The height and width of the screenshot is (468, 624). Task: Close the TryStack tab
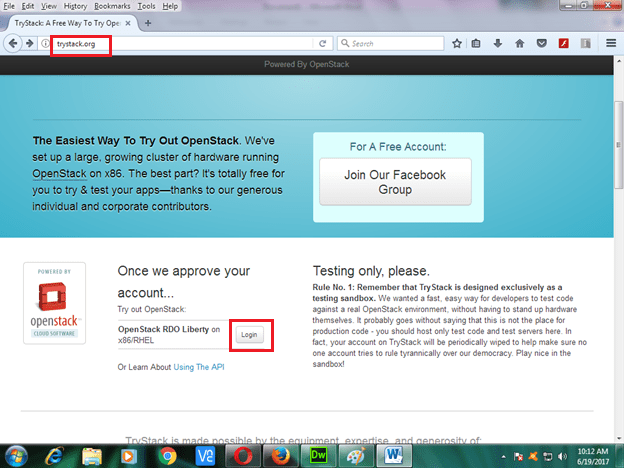point(128,23)
